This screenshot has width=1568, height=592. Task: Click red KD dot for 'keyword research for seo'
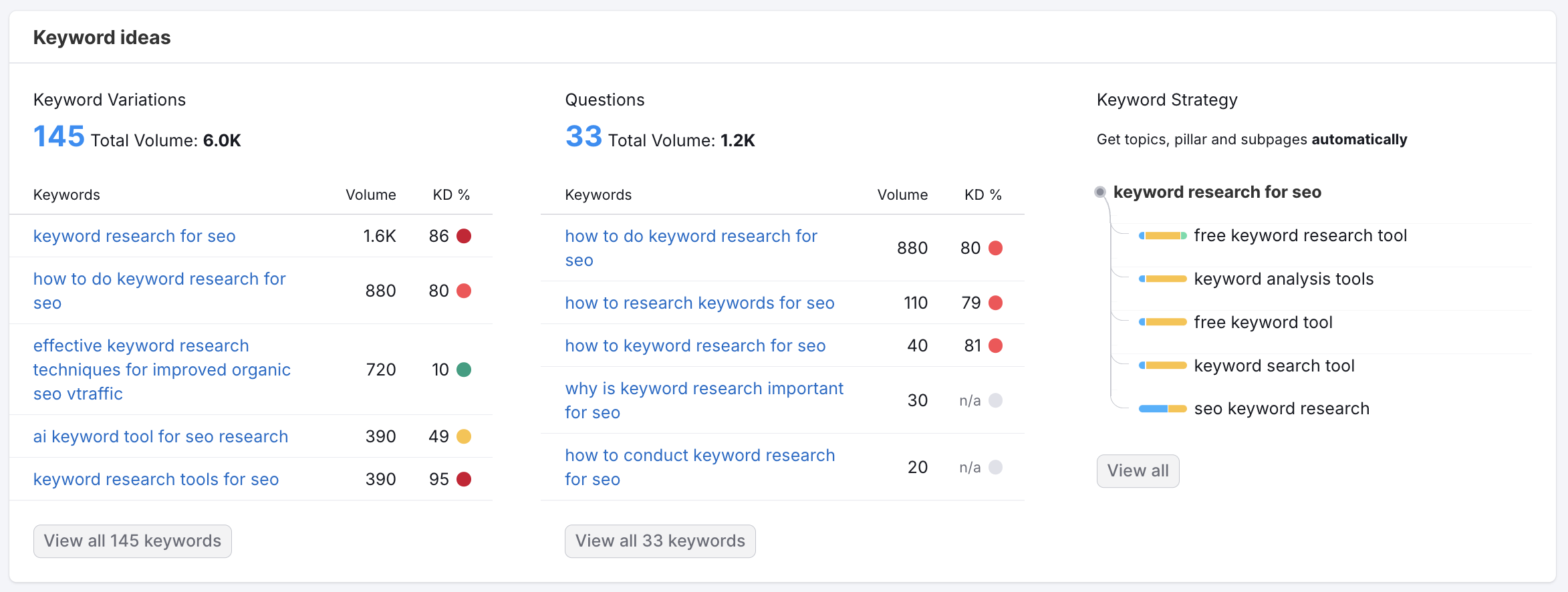click(x=464, y=236)
